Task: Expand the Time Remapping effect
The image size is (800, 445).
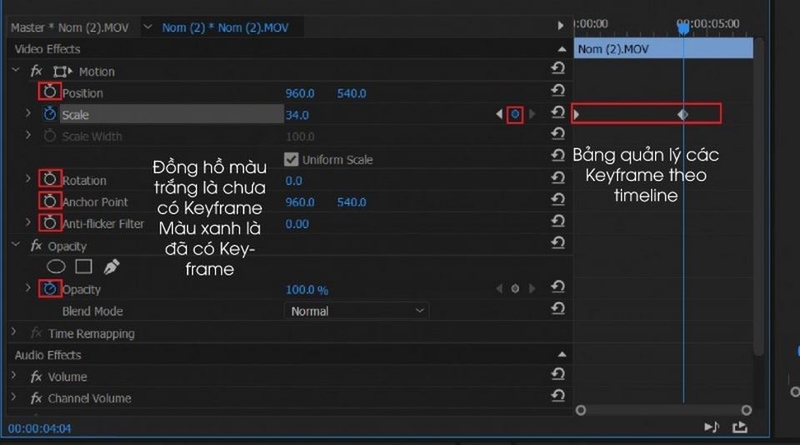Action: [x=14, y=333]
